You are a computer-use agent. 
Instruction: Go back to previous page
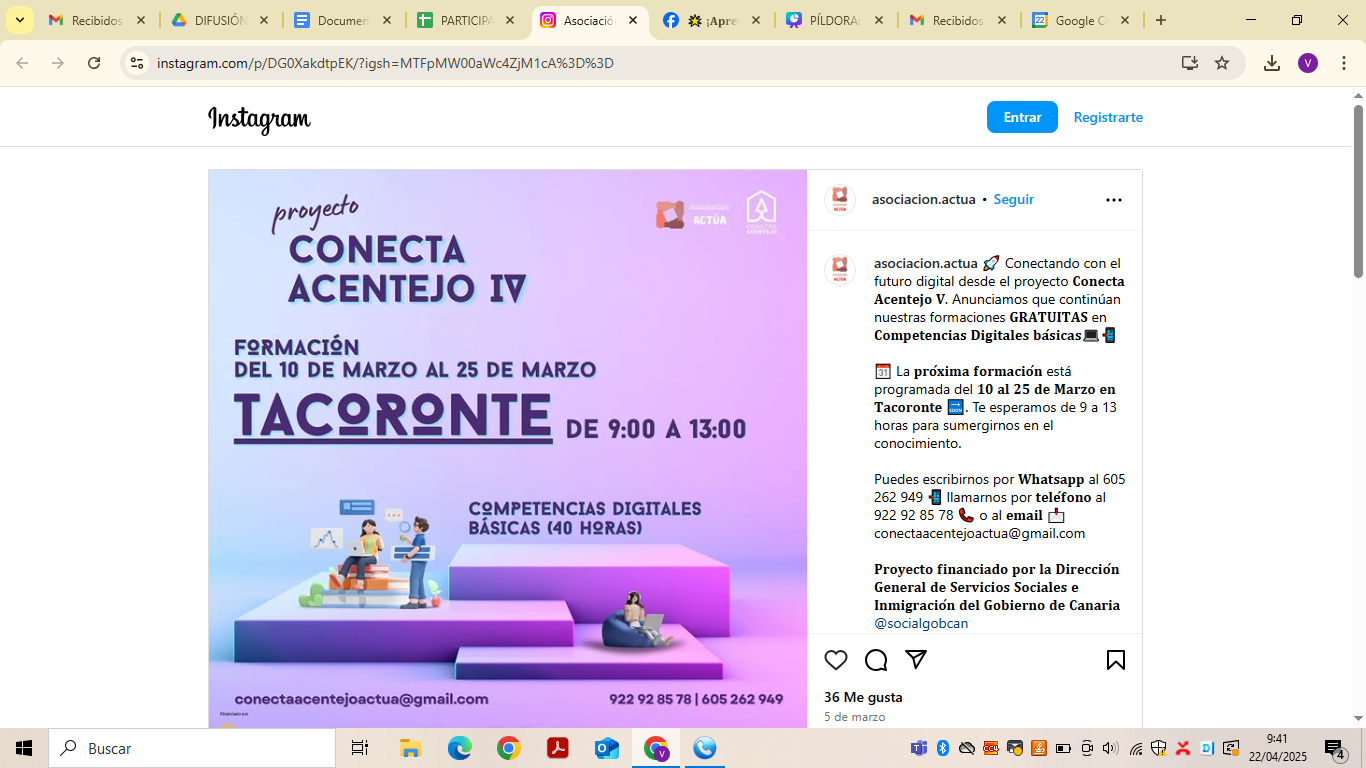(x=22, y=63)
